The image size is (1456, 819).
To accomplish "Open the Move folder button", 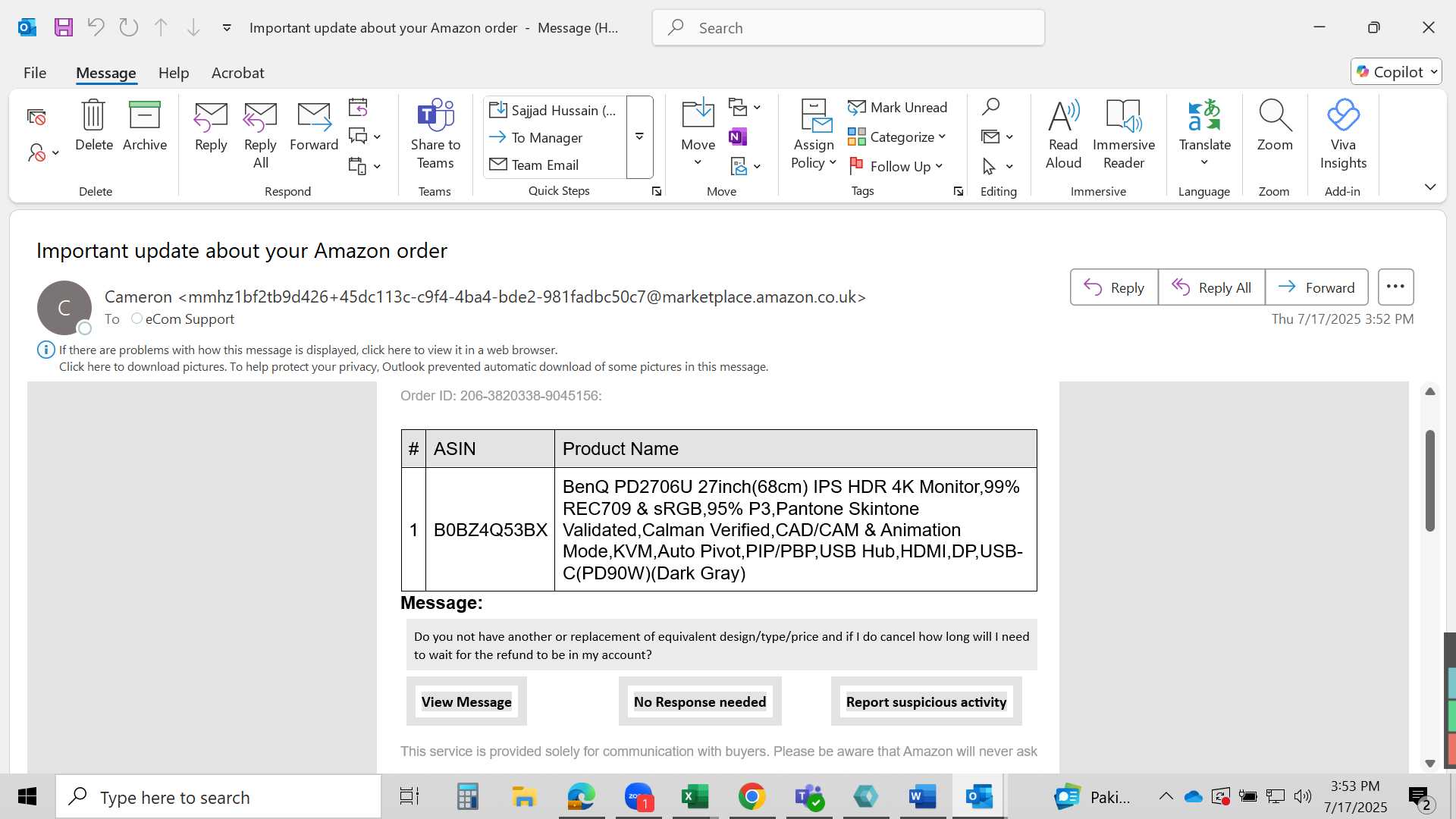I will 698,133.
